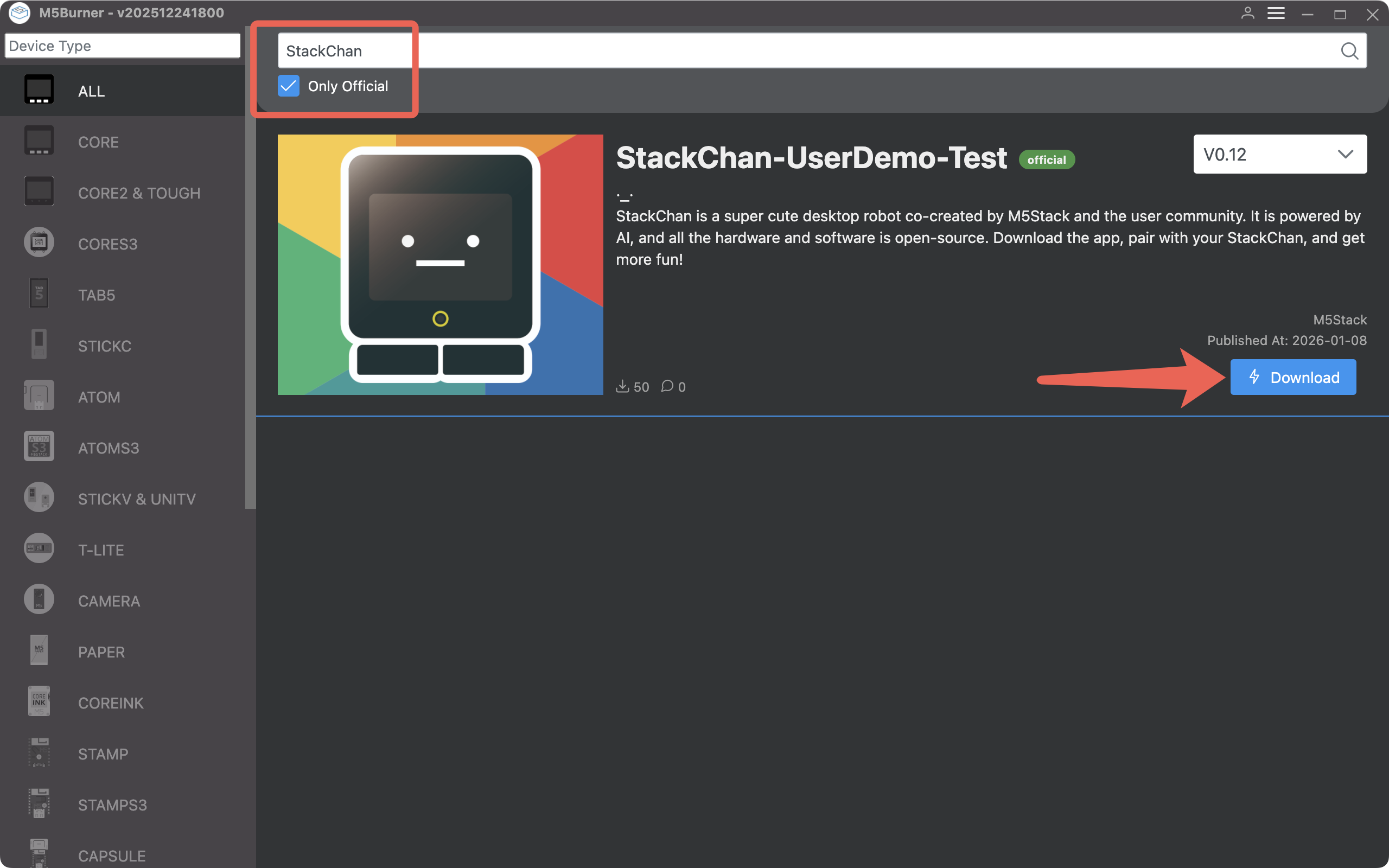Viewport: 1389px width, 868px height.
Task: Click the Device Type filter field
Action: click(x=122, y=46)
